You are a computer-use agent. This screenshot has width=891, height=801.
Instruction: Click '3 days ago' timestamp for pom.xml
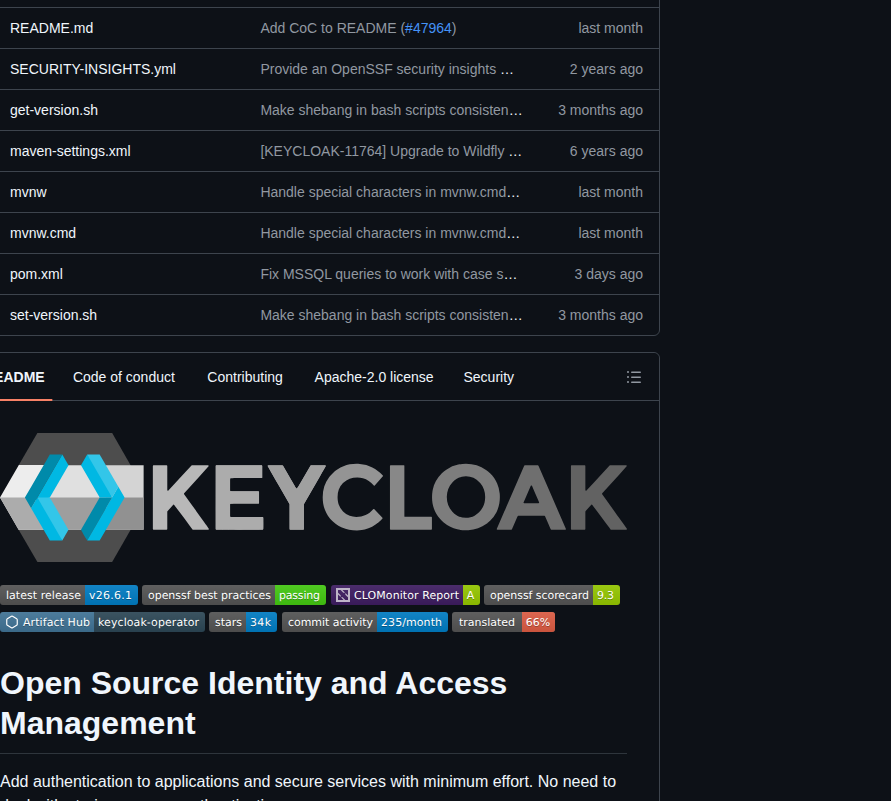coord(609,274)
